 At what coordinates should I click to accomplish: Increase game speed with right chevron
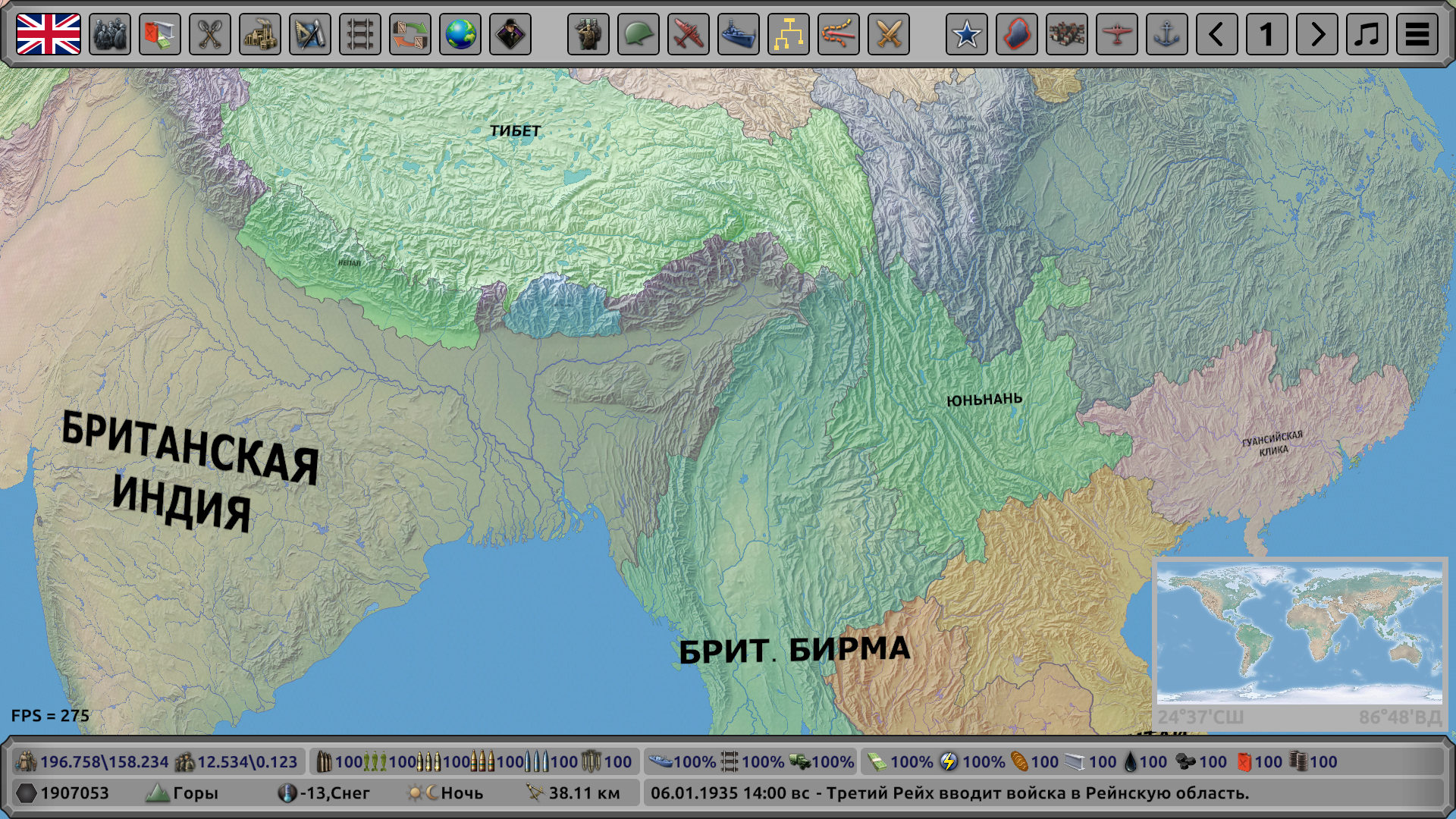1317,34
